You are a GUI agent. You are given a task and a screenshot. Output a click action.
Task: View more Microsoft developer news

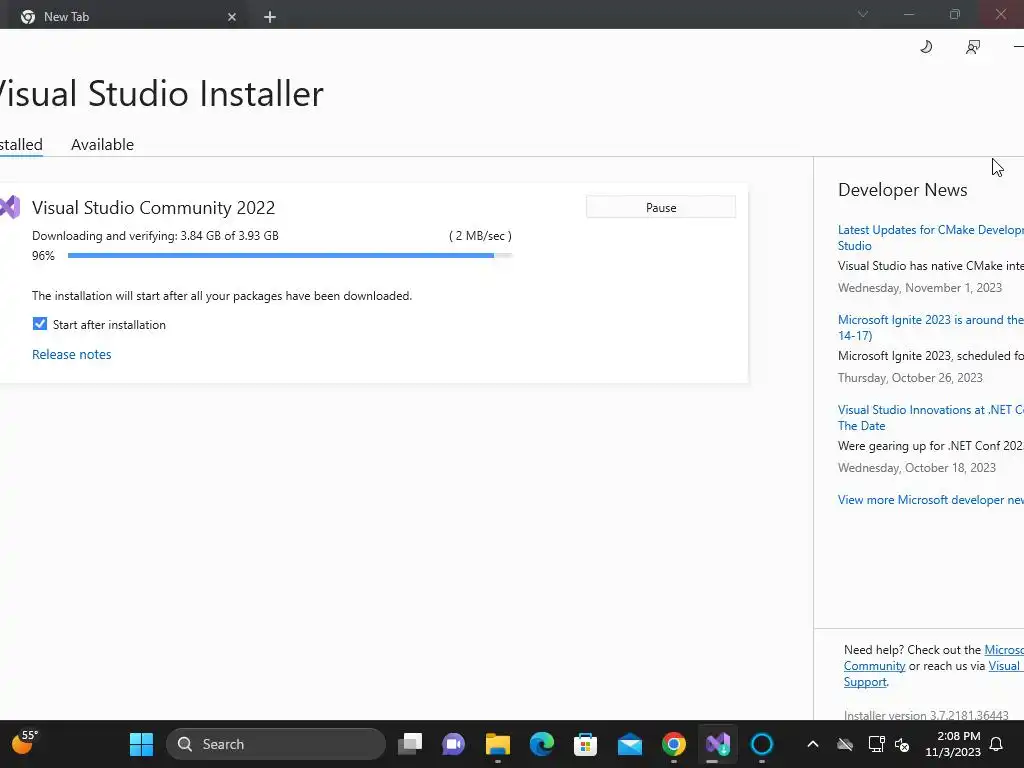931,500
